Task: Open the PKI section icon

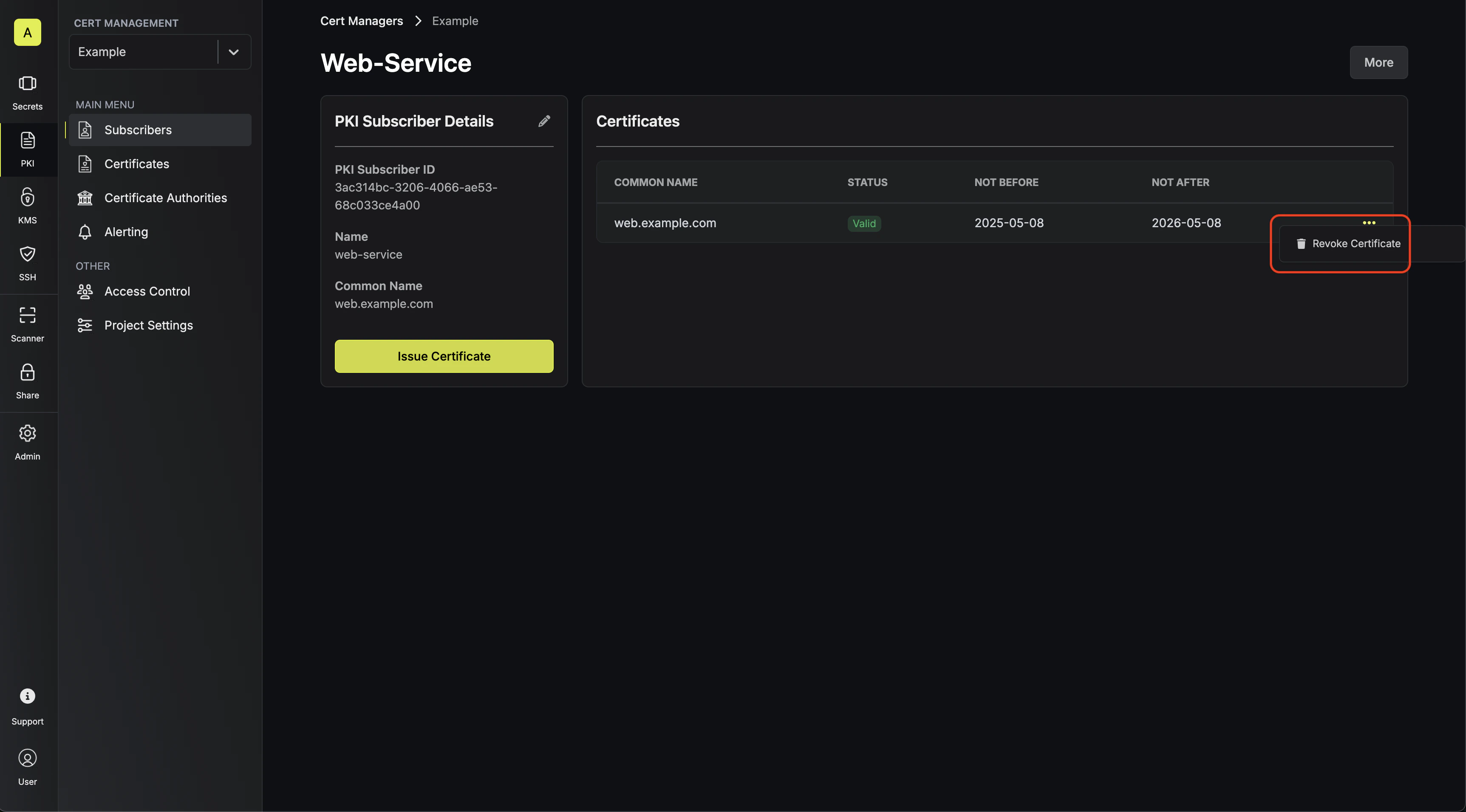Action: 27,140
